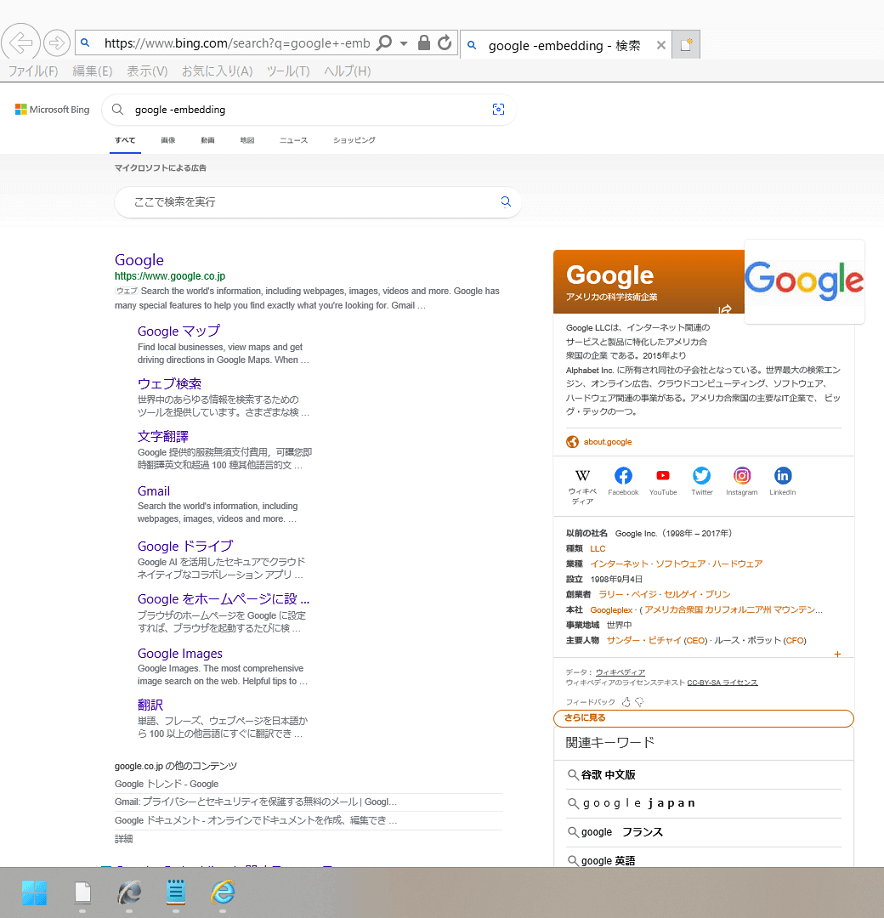This screenshot has width=884, height=918.
Task: Open the Google ドライブ sublink
Action: coord(186,546)
